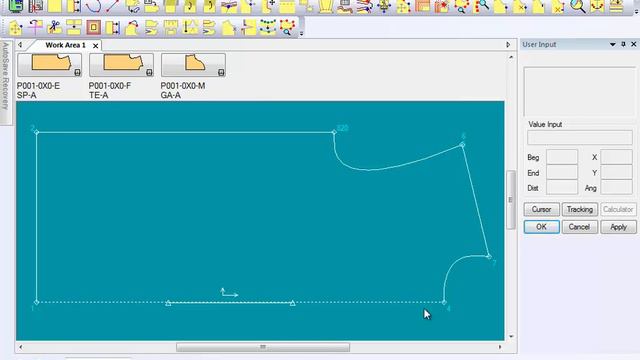Click the 'TE-A' piece label text

98,95
